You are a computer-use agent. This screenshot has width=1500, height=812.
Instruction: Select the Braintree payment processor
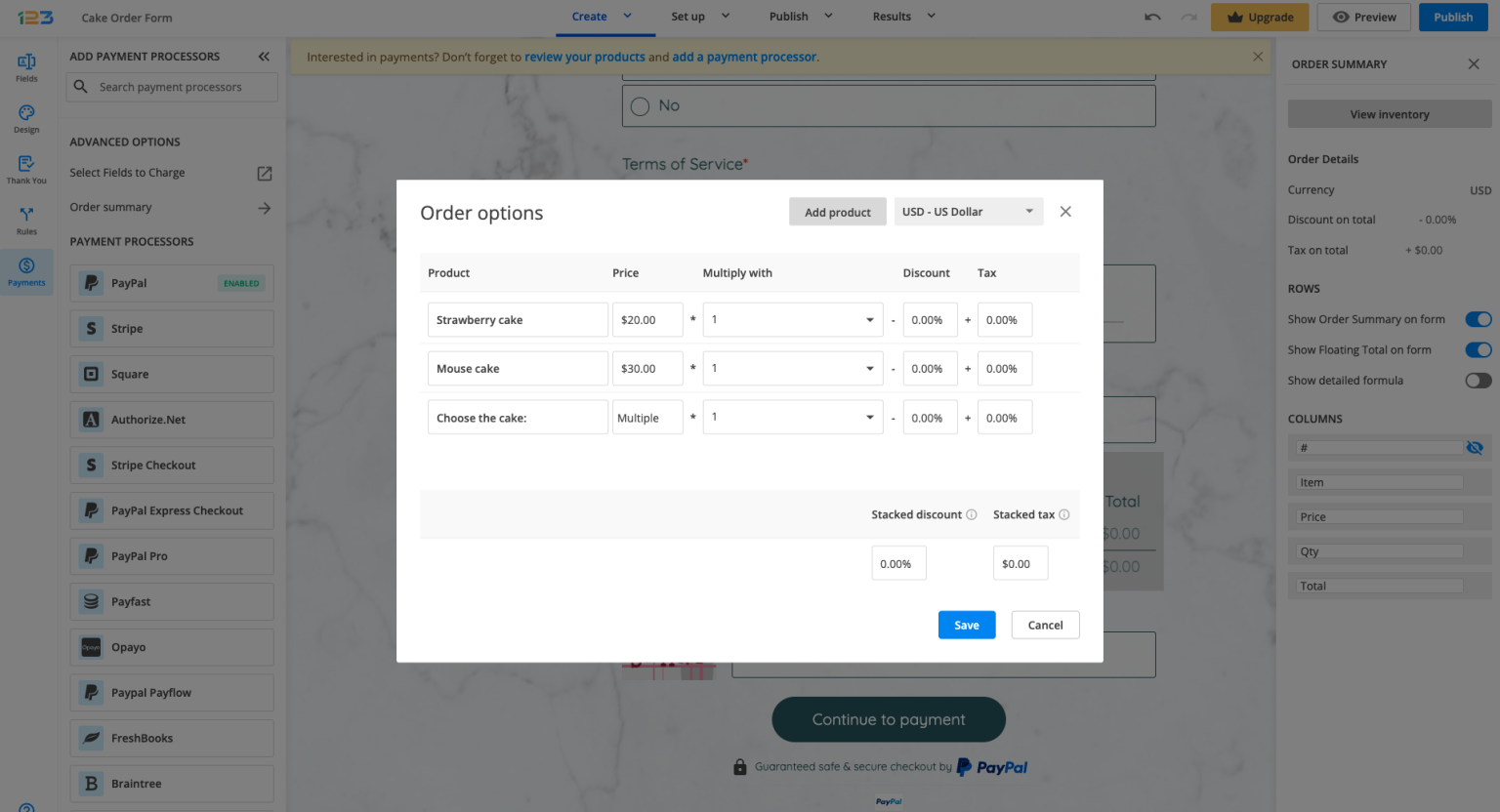click(x=172, y=784)
